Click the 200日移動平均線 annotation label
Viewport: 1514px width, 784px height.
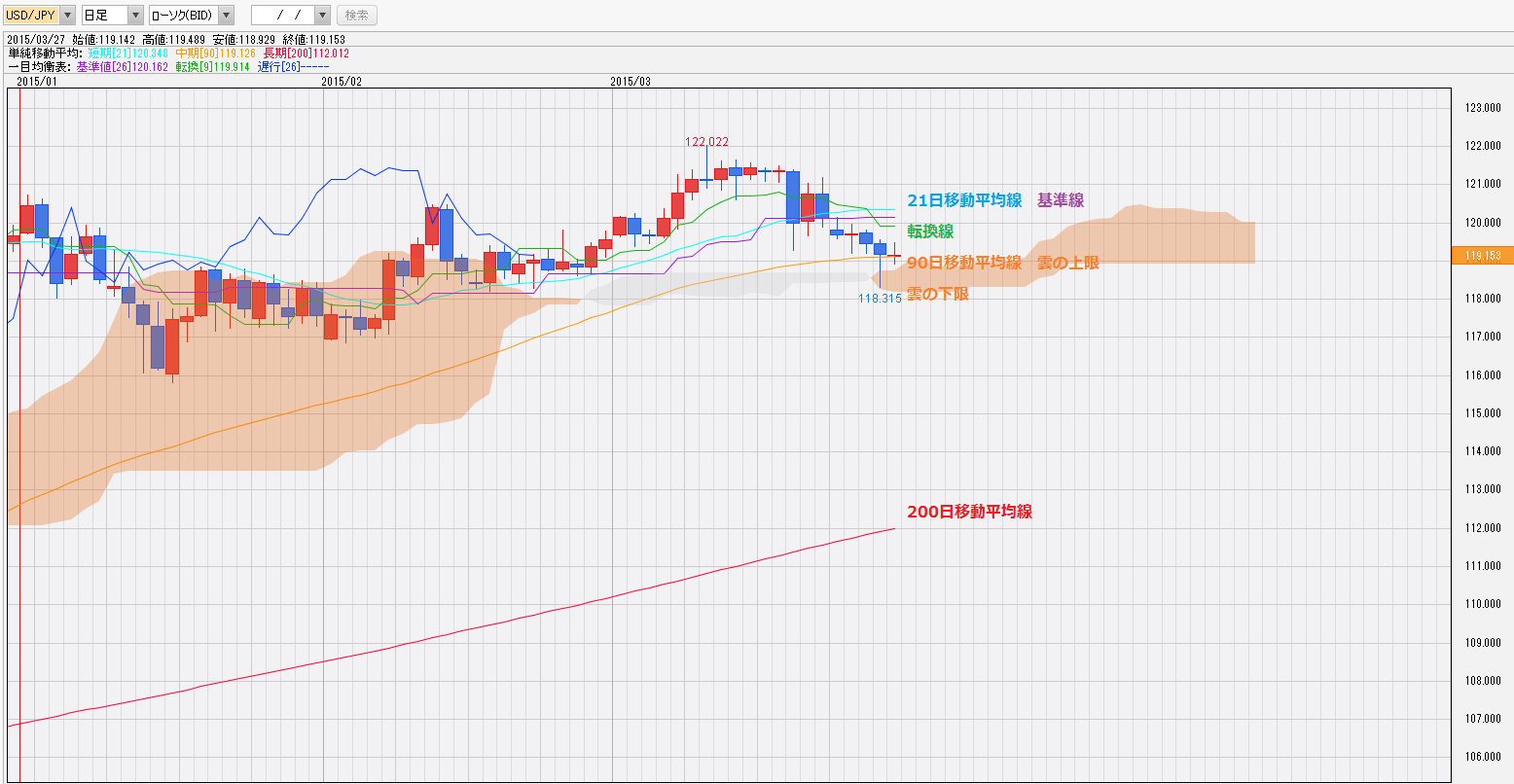coord(969,512)
